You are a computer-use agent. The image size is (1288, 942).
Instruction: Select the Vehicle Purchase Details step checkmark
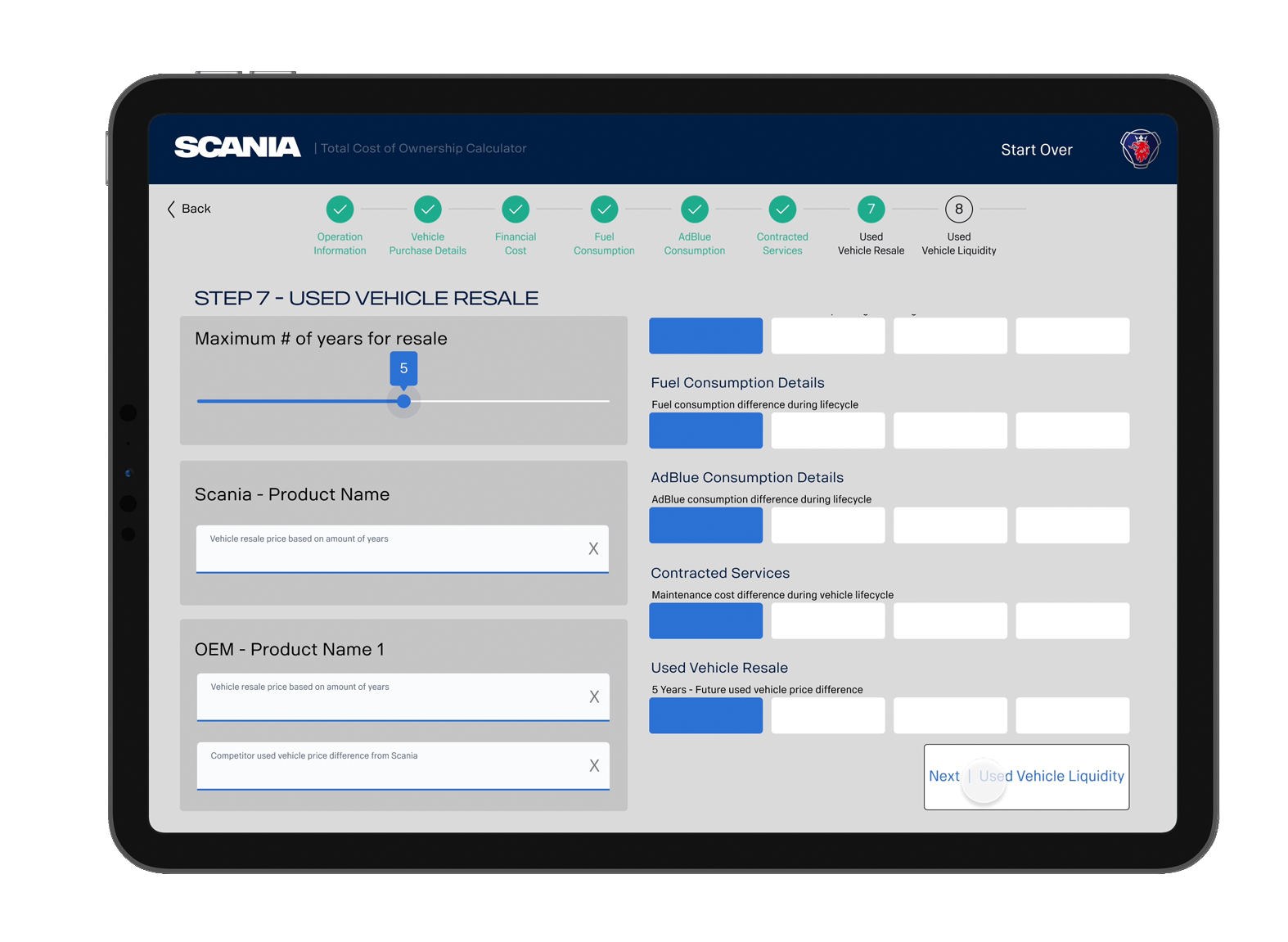[427, 209]
